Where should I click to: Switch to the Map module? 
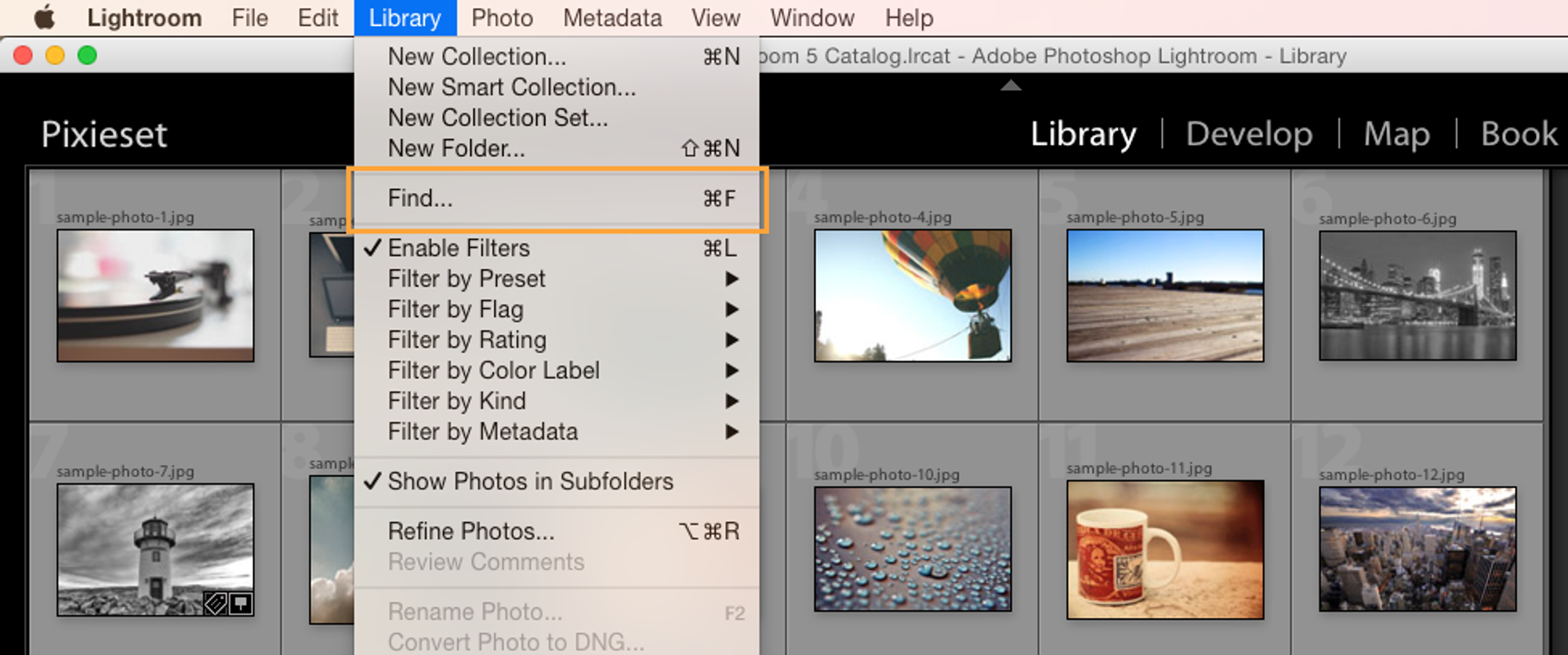[1396, 134]
